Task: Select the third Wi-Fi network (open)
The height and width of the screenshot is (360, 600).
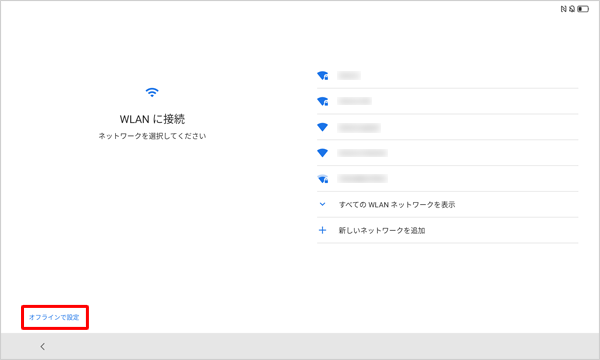Action: click(x=447, y=127)
